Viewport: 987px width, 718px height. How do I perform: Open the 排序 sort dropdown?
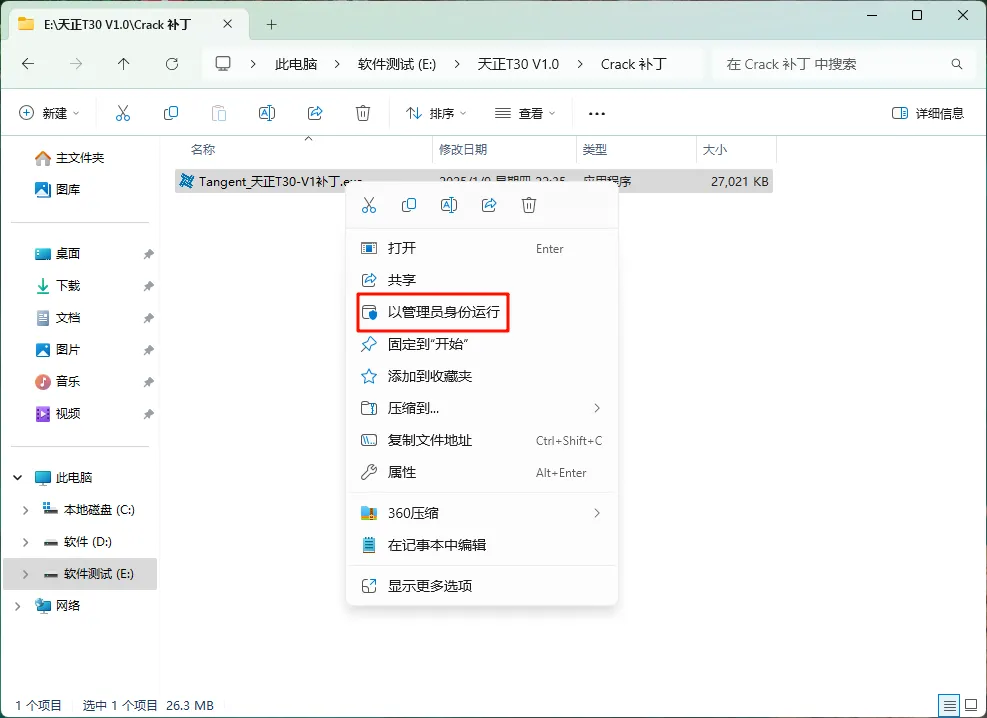[x=436, y=113]
